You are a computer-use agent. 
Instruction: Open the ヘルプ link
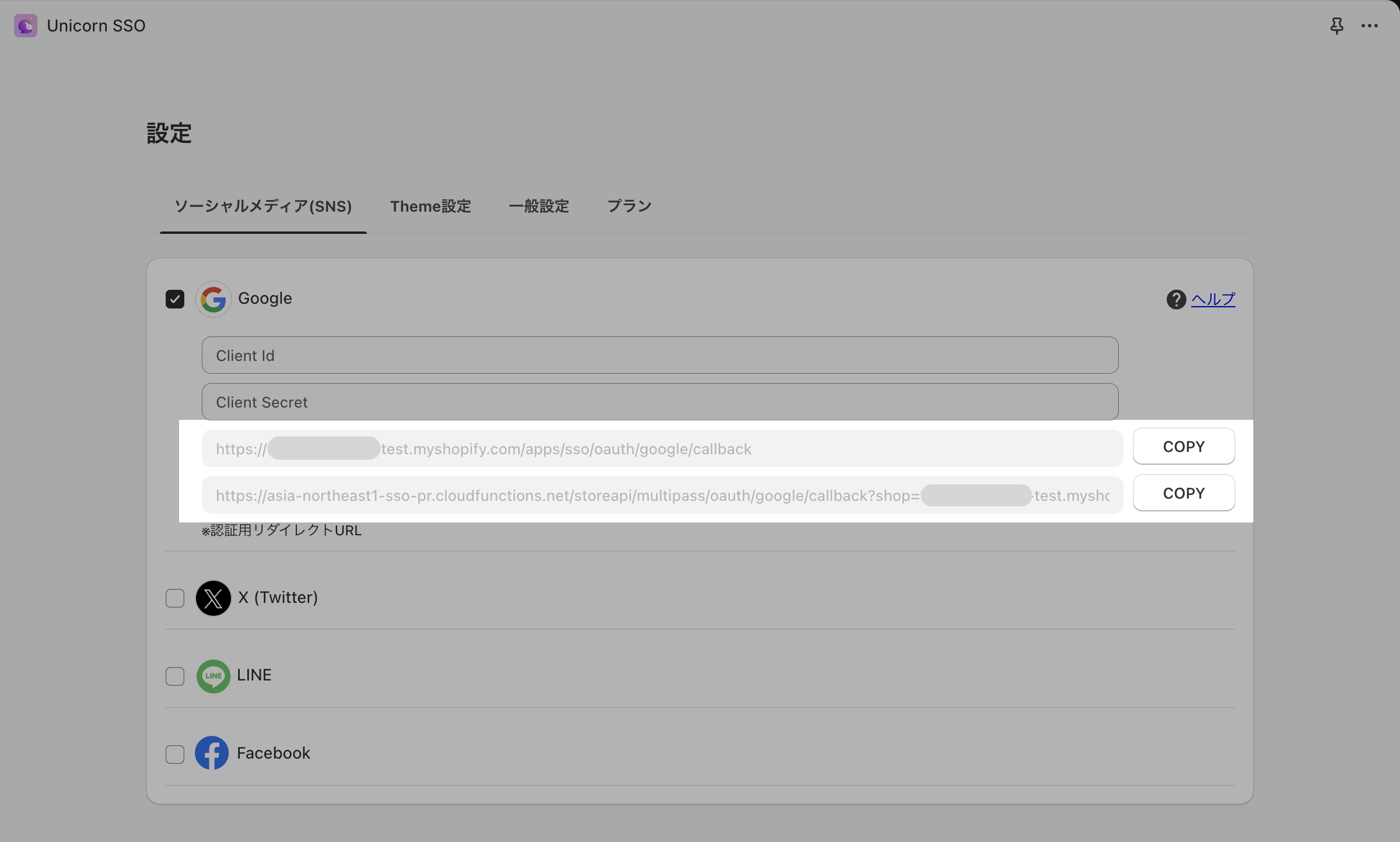pyautogui.click(x=1213, y=299)
